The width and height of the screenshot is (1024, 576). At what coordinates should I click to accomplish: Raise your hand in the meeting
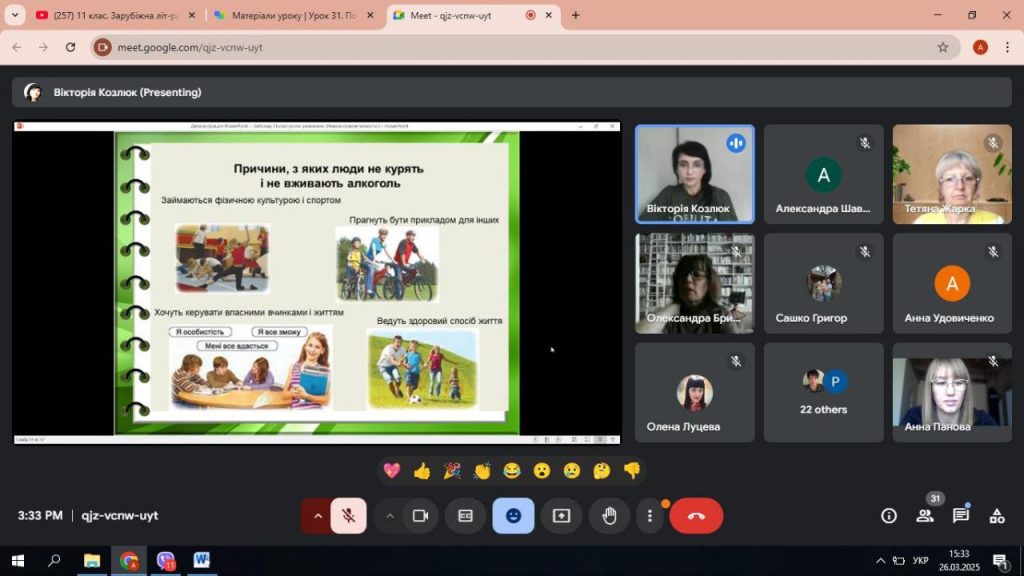click(x=609, y=516)
